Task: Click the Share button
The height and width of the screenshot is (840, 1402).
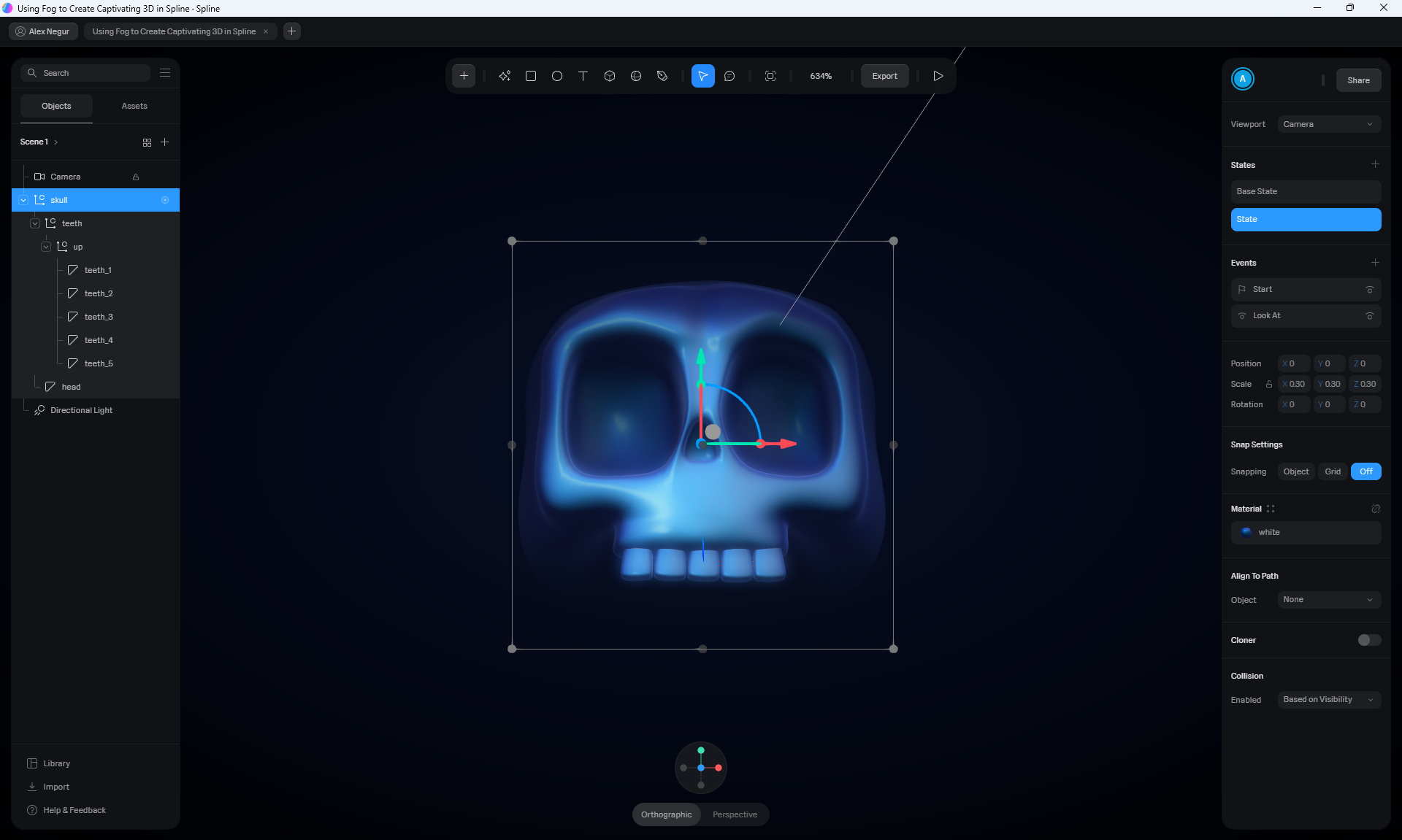Action: [1358, 80]
